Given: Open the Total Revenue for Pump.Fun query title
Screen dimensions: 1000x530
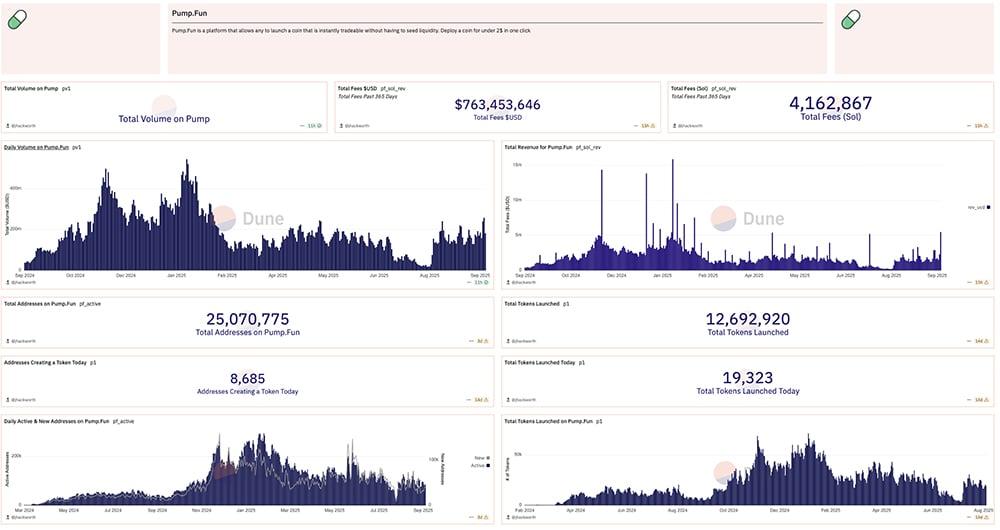Looking at the screenshot, I should 538,147.
